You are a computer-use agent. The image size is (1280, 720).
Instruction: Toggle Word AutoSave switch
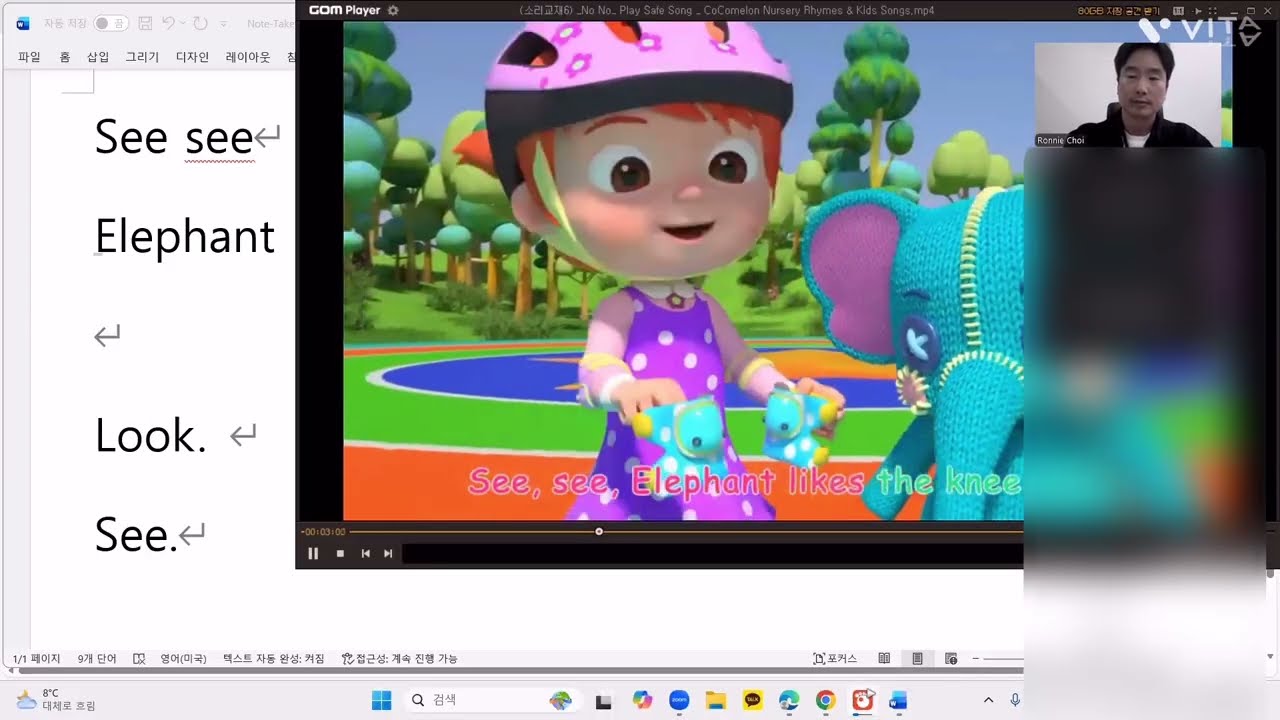click(x=111, y=23)
